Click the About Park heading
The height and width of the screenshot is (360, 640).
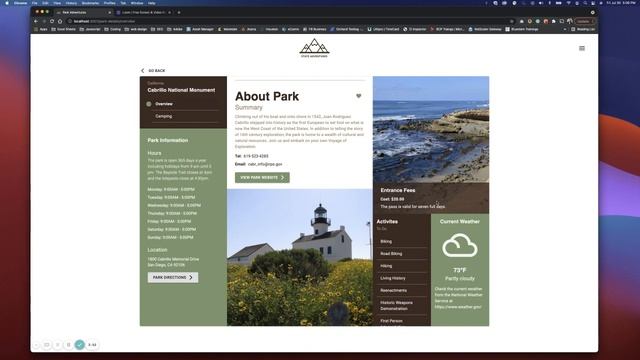[267, 96]
